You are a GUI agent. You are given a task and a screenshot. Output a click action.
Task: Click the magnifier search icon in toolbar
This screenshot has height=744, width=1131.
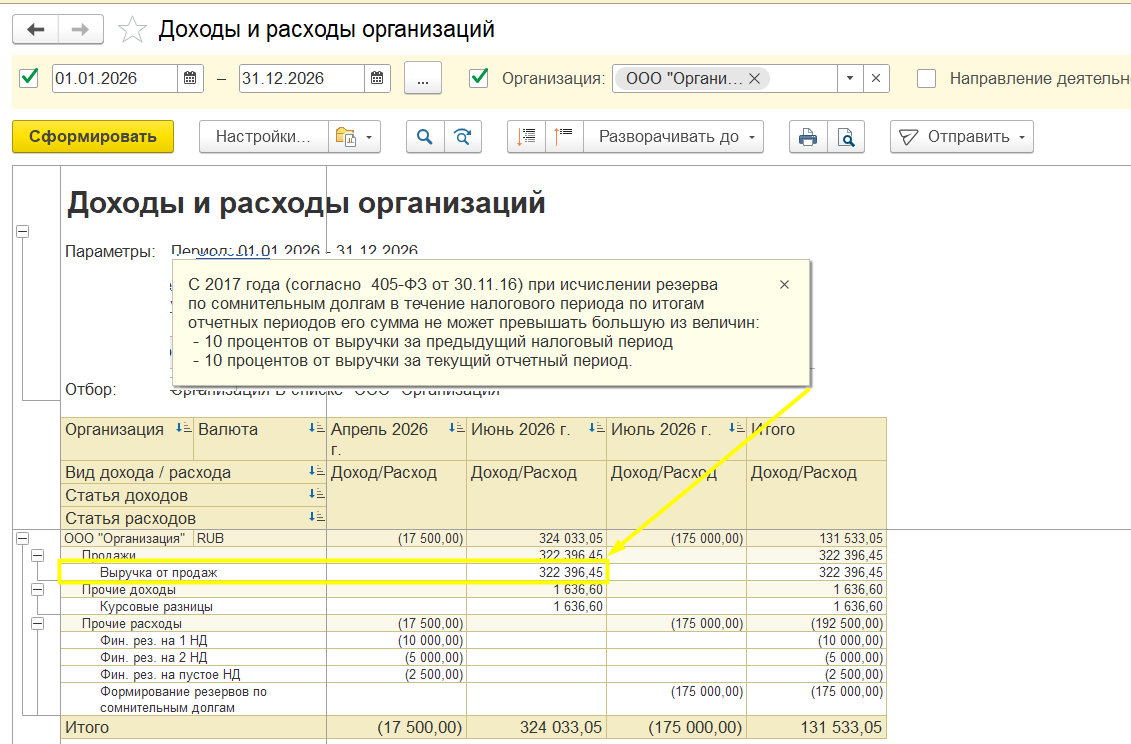coord(425,136)
